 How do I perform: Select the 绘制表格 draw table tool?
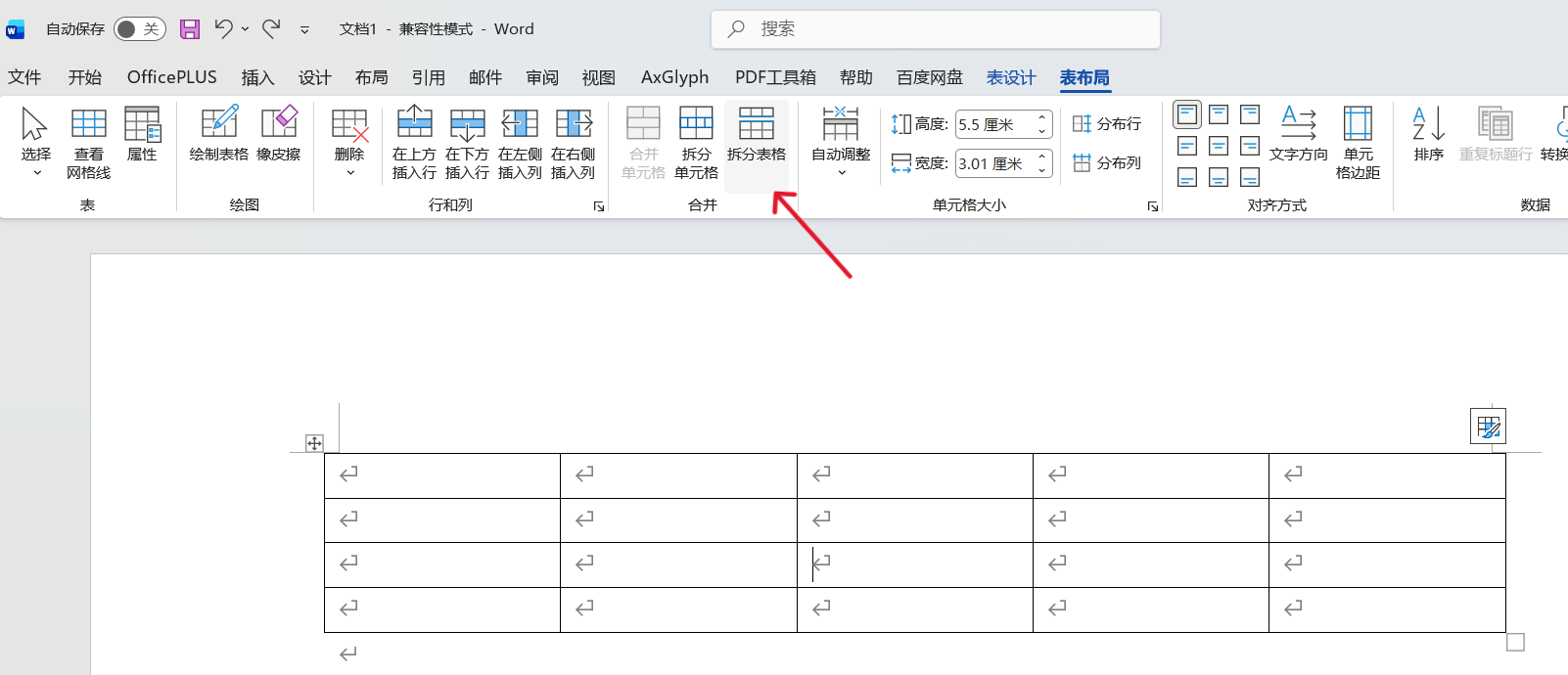(219, 134)
